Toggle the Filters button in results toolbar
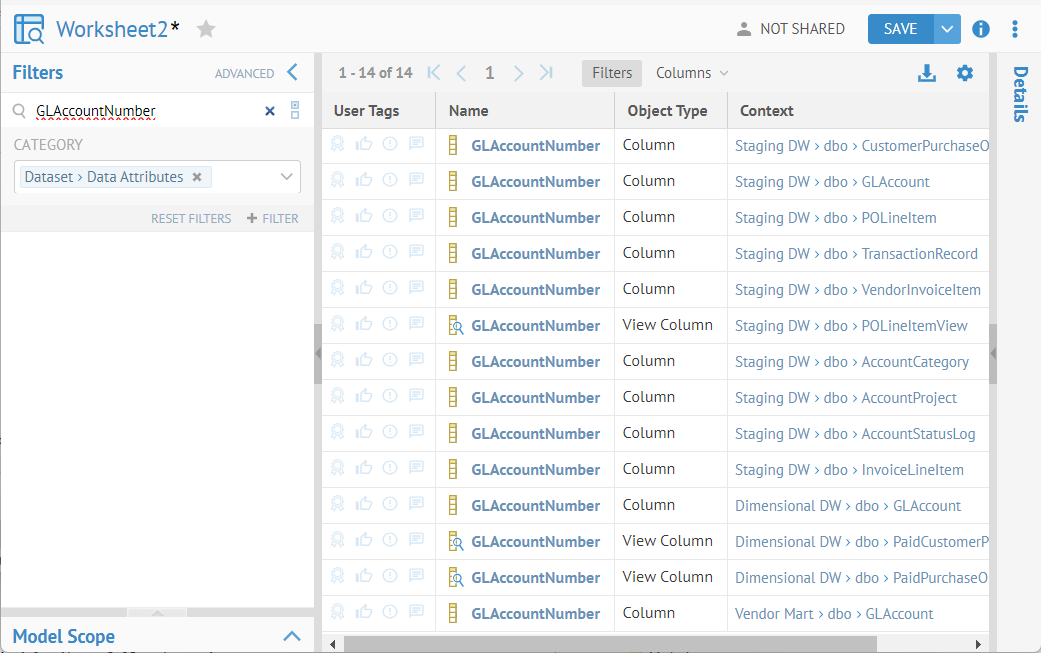1041x653 pixels. click(611, 73)
